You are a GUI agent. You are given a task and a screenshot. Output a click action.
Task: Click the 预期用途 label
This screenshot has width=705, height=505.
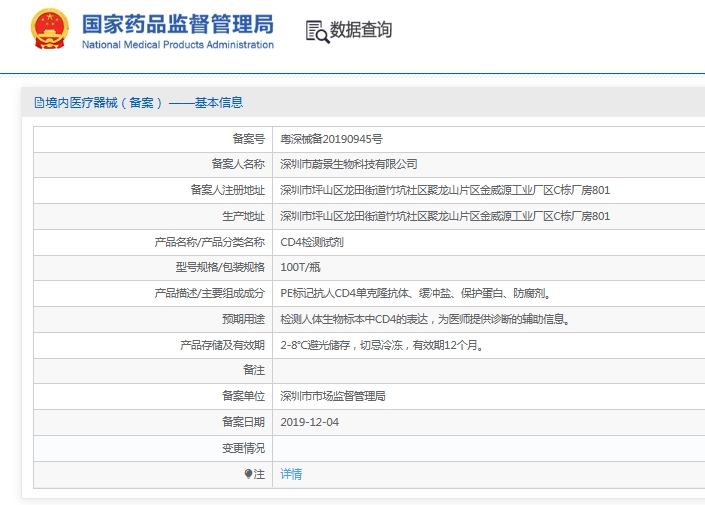(243, 319)
